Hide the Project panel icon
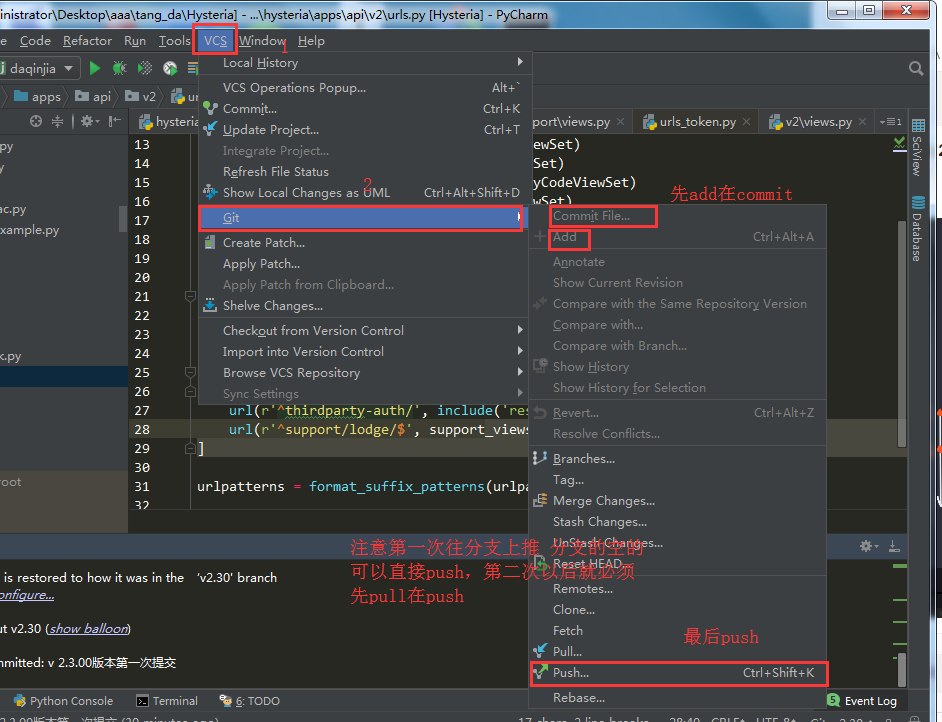This screenshot has width=942, height=722. [114, 121]
